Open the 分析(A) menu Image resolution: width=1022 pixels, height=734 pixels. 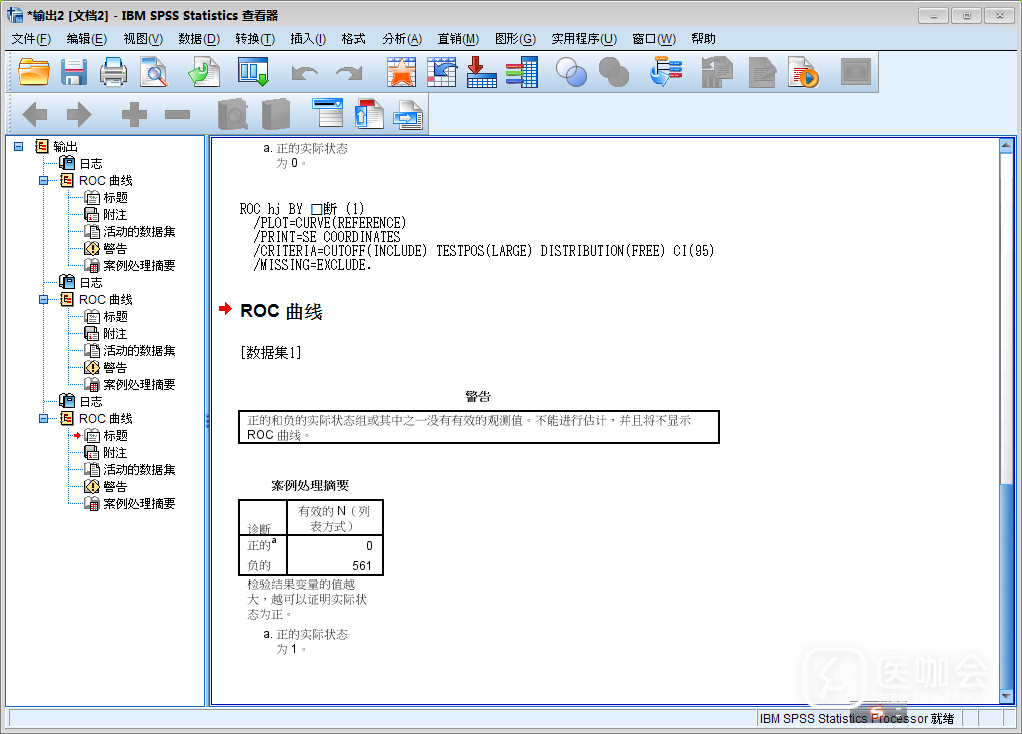pyautogui.click(x=401, y=39)
